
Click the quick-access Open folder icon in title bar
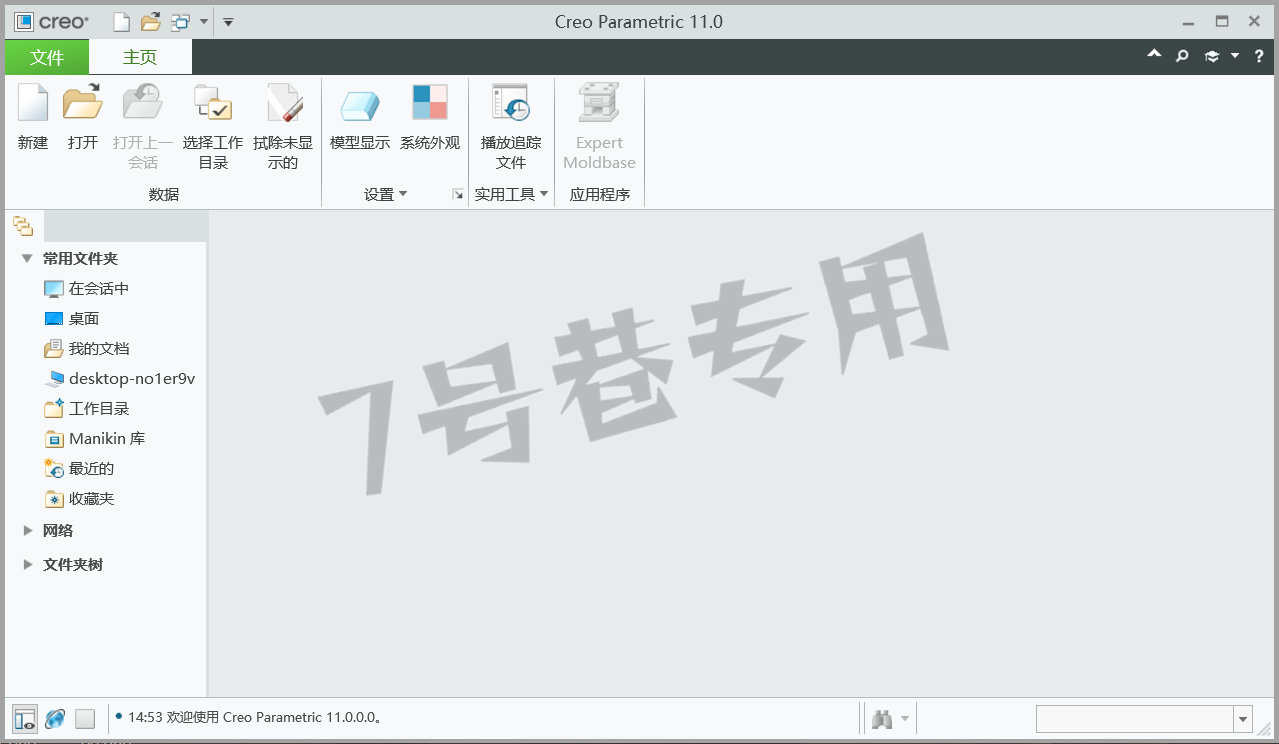click(x=150, y=22)
